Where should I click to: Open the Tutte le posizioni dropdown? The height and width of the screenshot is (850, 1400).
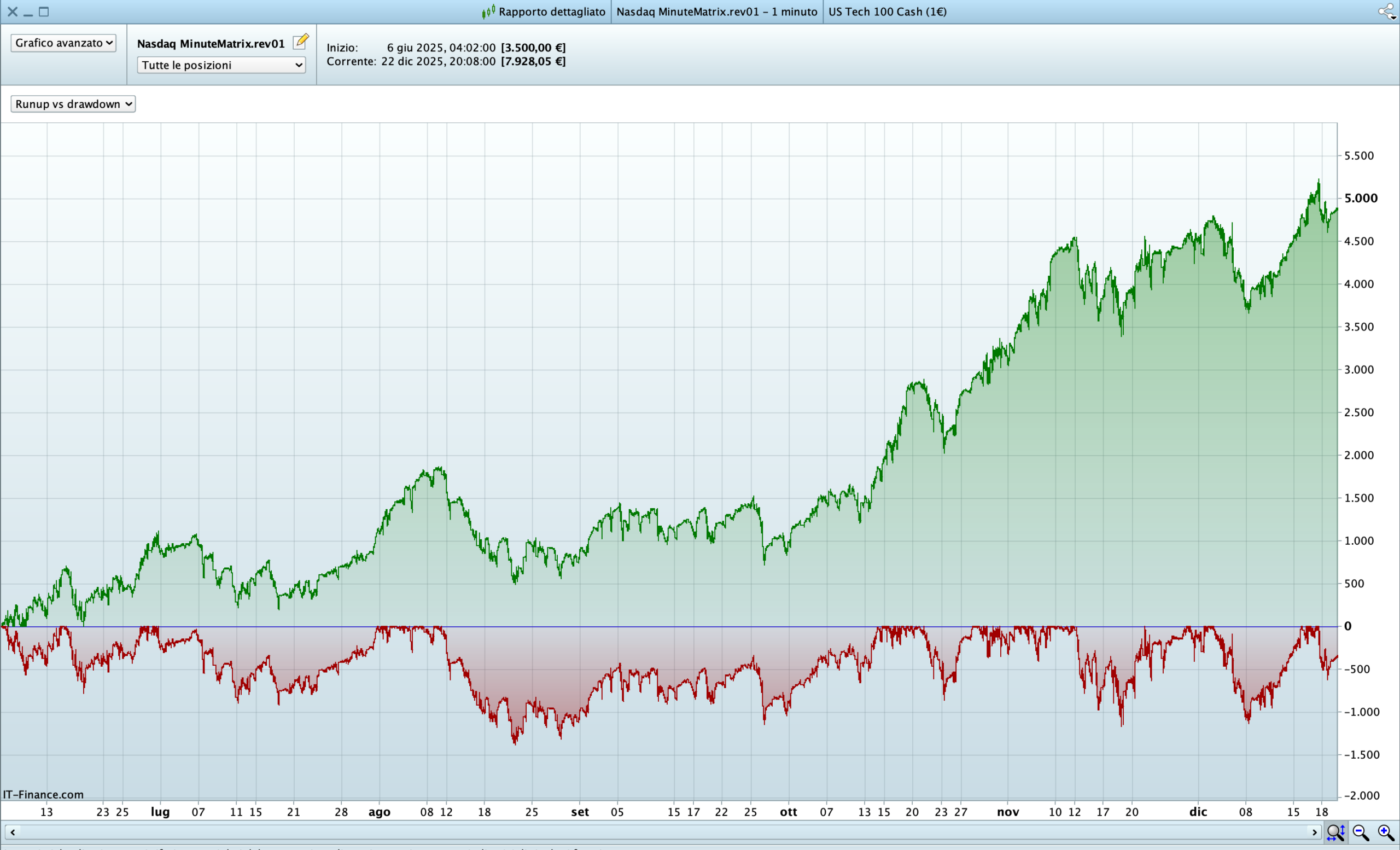tap(221, 65)
